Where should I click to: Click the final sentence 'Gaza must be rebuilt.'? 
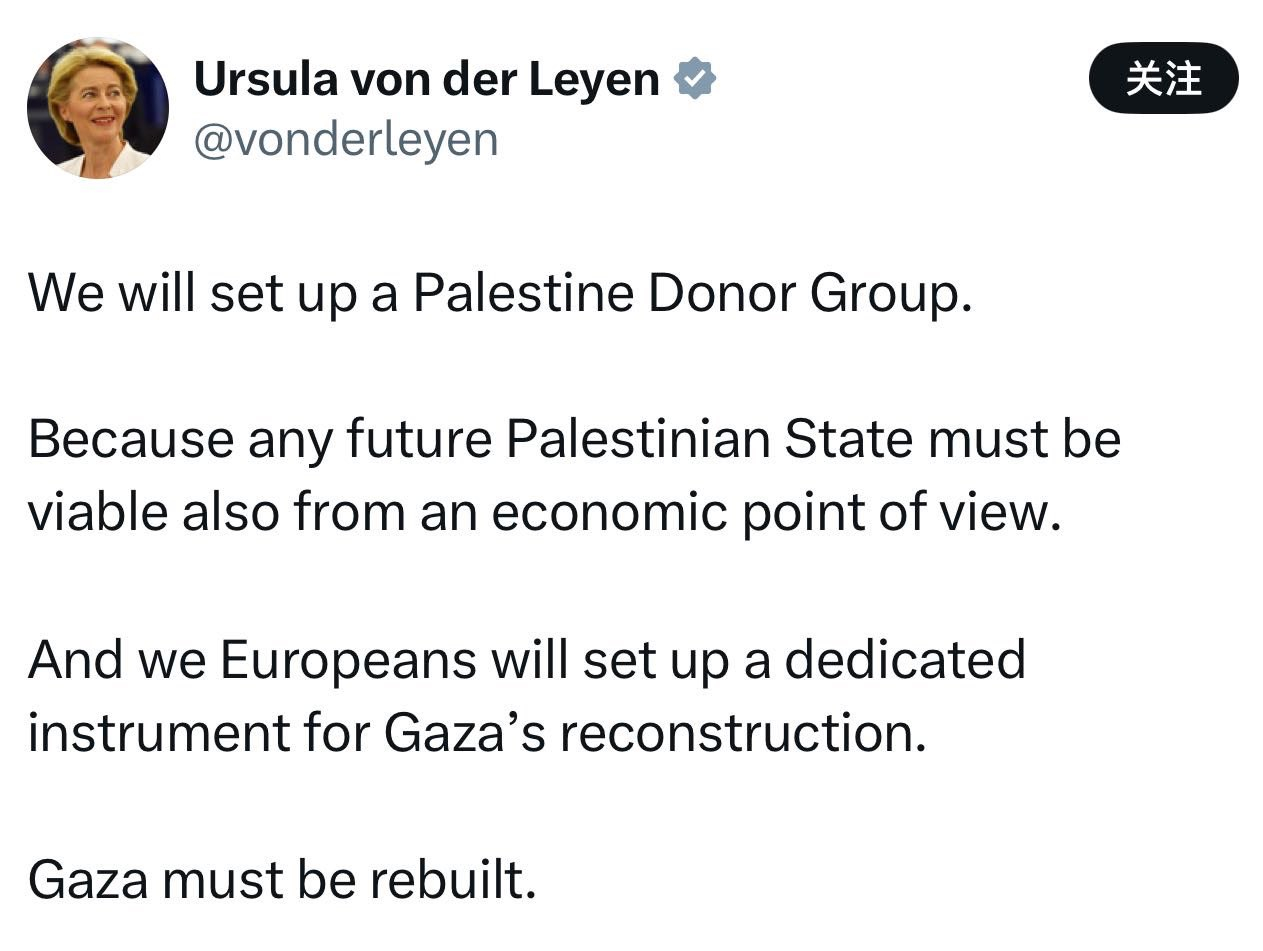[282, 880]
